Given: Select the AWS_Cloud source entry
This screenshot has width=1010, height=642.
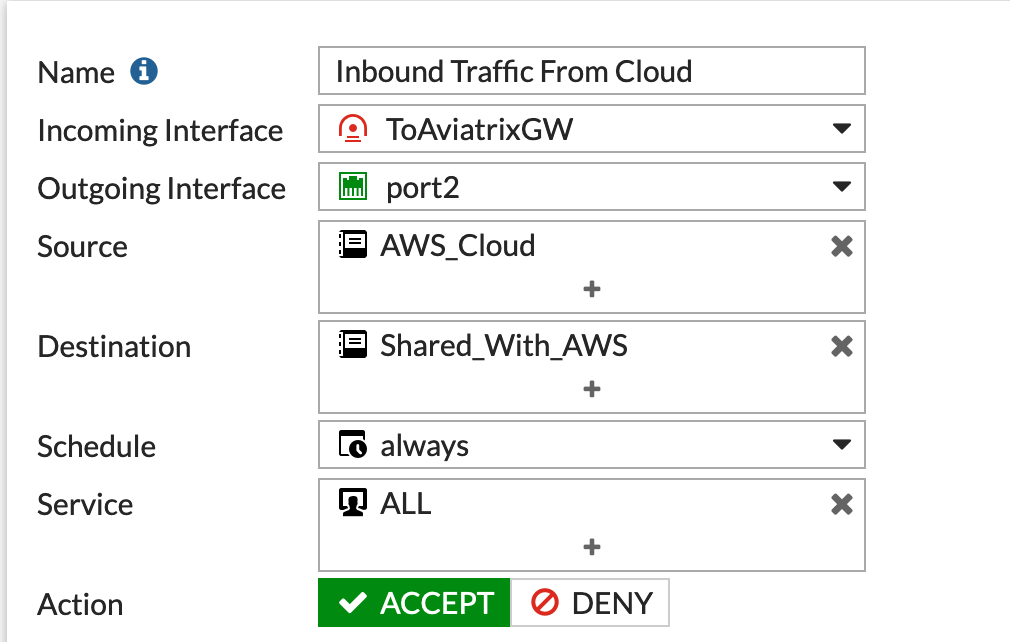Looking at the screenshot, I should pyautogui.click(x=458, y=246).
